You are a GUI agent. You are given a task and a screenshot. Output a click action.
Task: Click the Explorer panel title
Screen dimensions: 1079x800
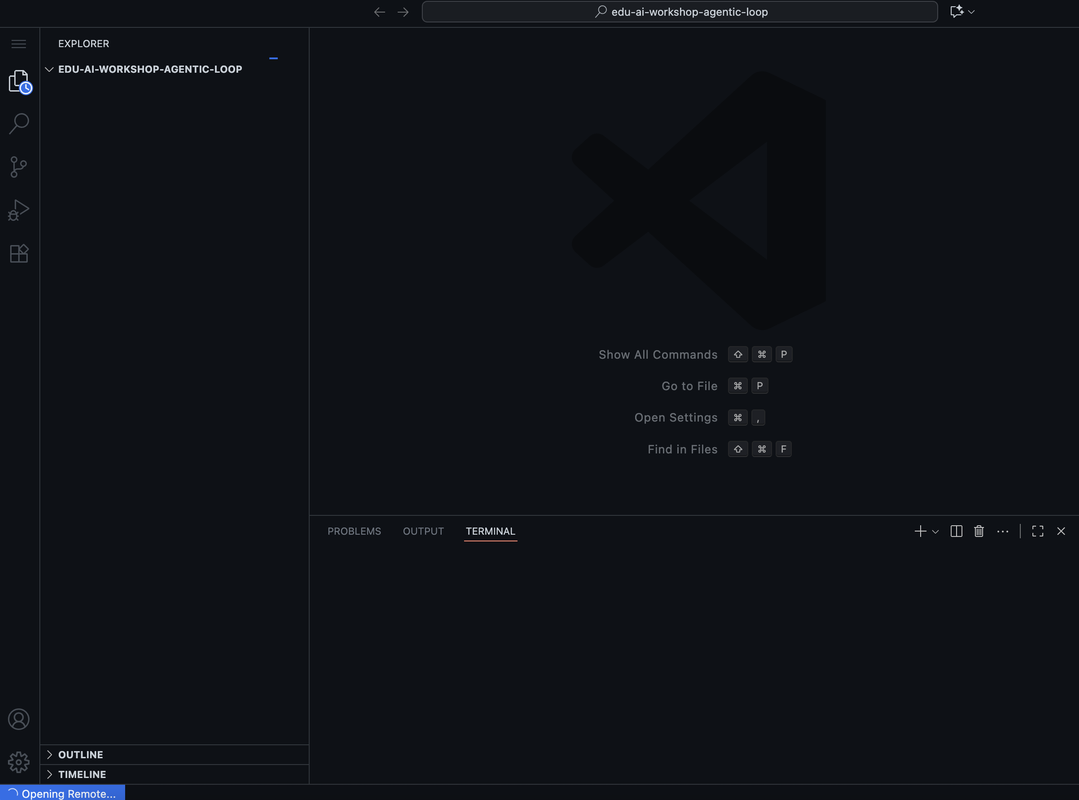[83, 43]
